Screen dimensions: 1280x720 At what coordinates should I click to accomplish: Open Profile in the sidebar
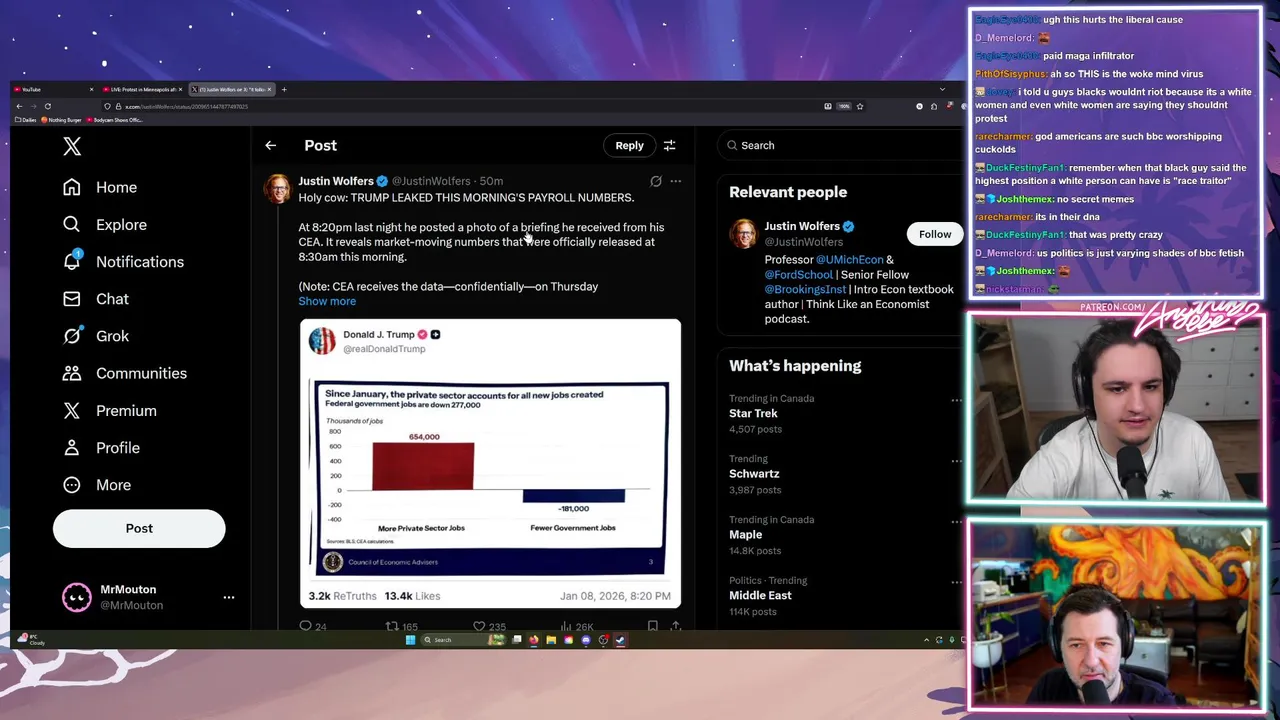pos(101,447)
